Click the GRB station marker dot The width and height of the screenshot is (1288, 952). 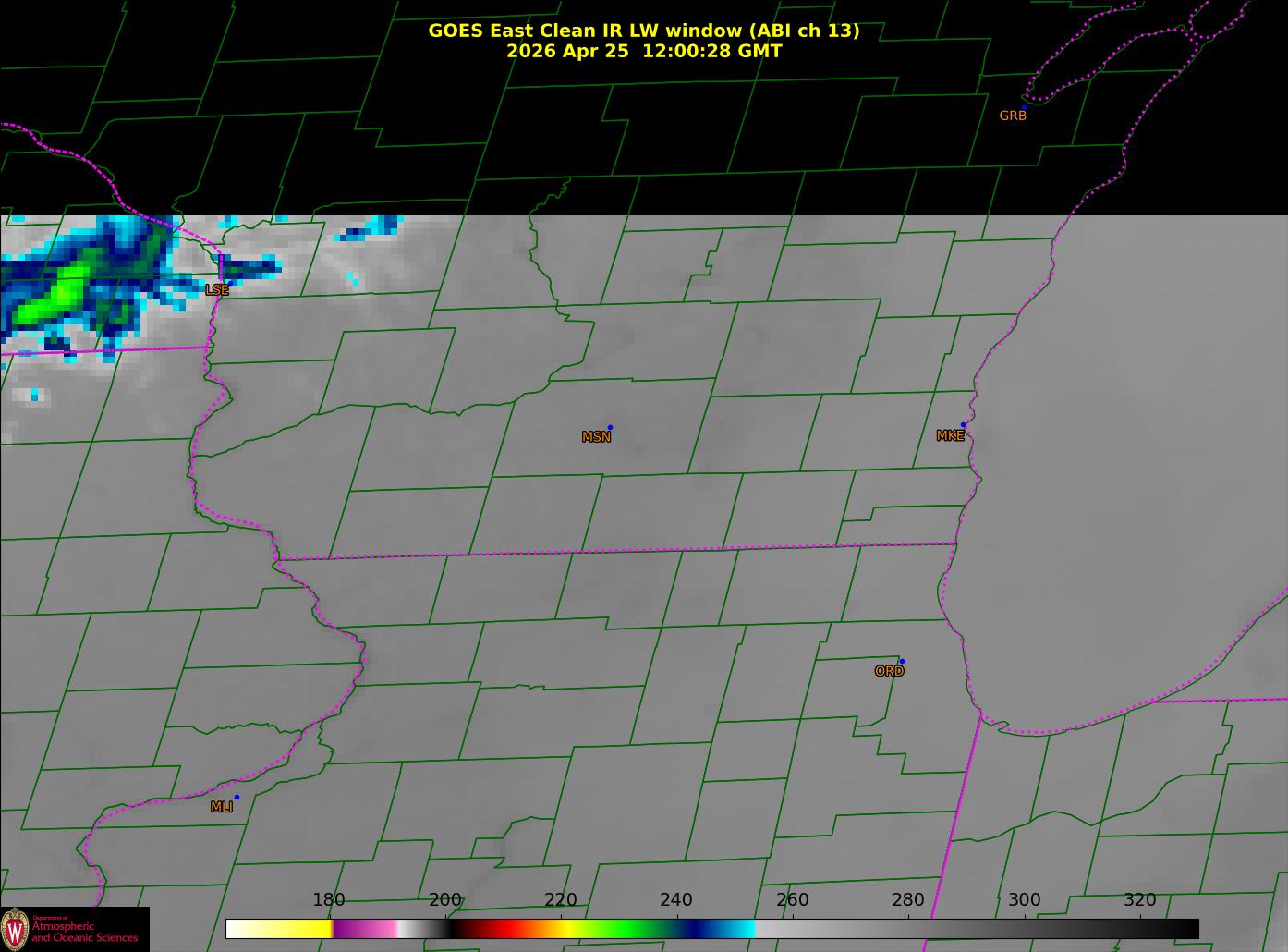tap(1024, 107)
